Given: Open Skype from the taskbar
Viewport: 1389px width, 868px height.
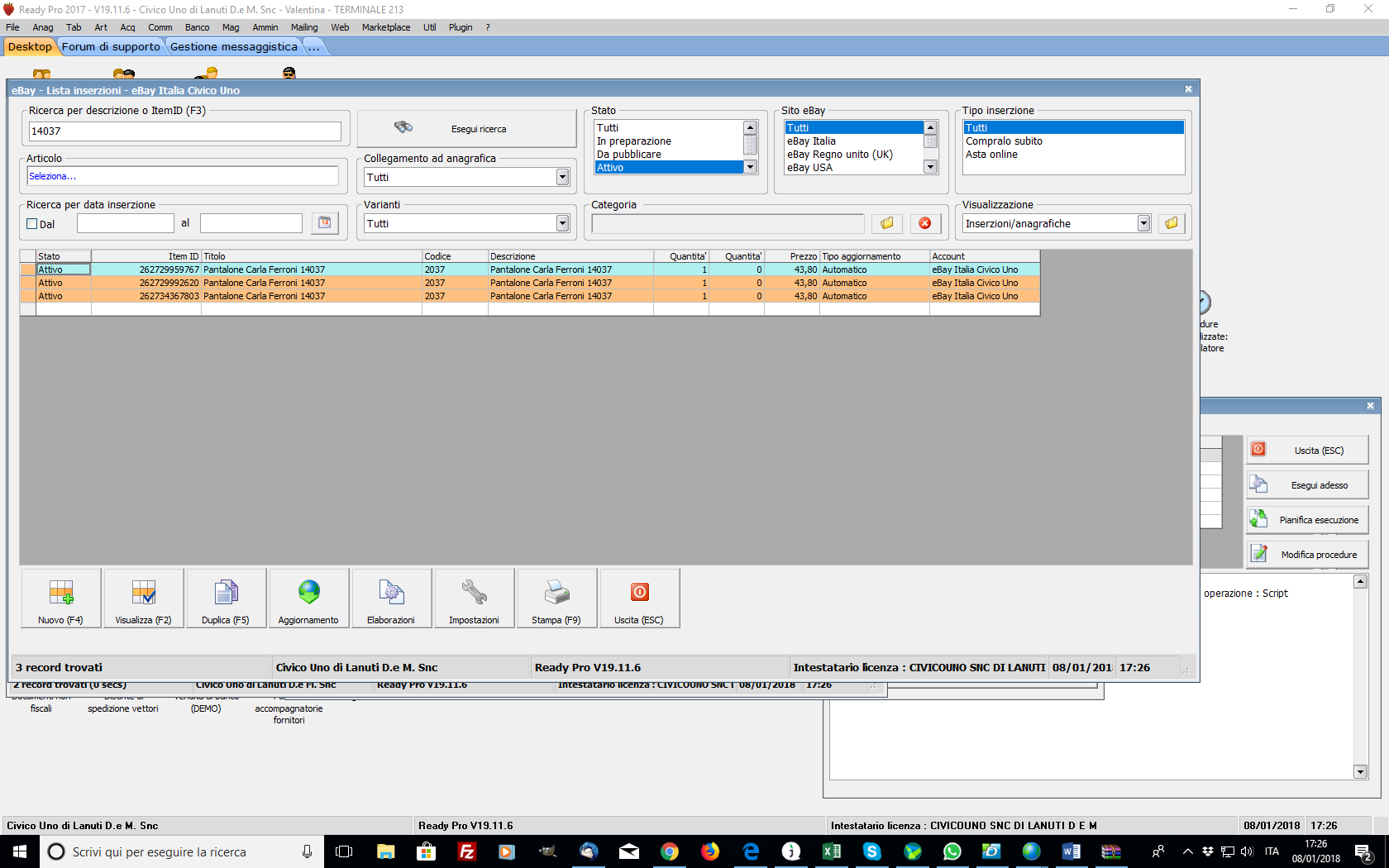Looking at the screenshot, I should pyautogui.click(x=872, y=851).
